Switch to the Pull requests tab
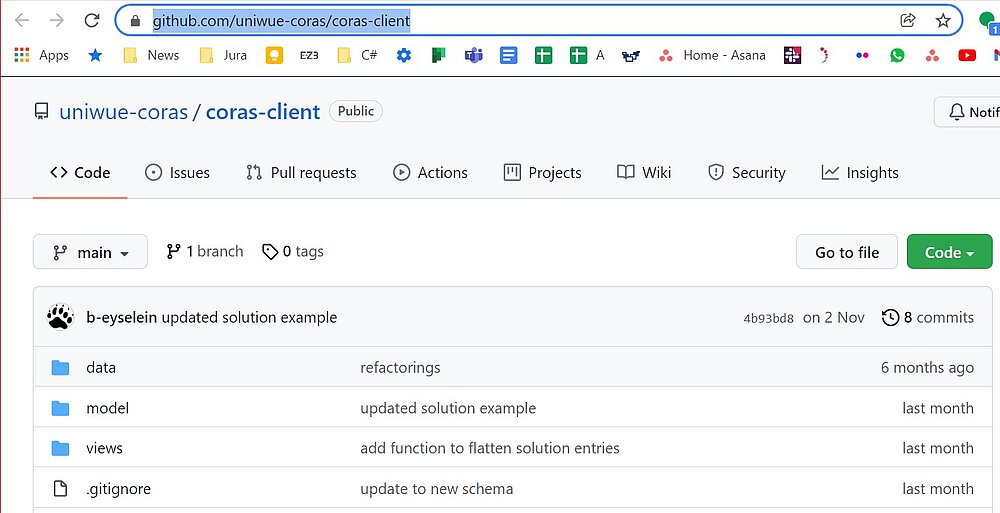1000x513 pixels. point(301,173)
